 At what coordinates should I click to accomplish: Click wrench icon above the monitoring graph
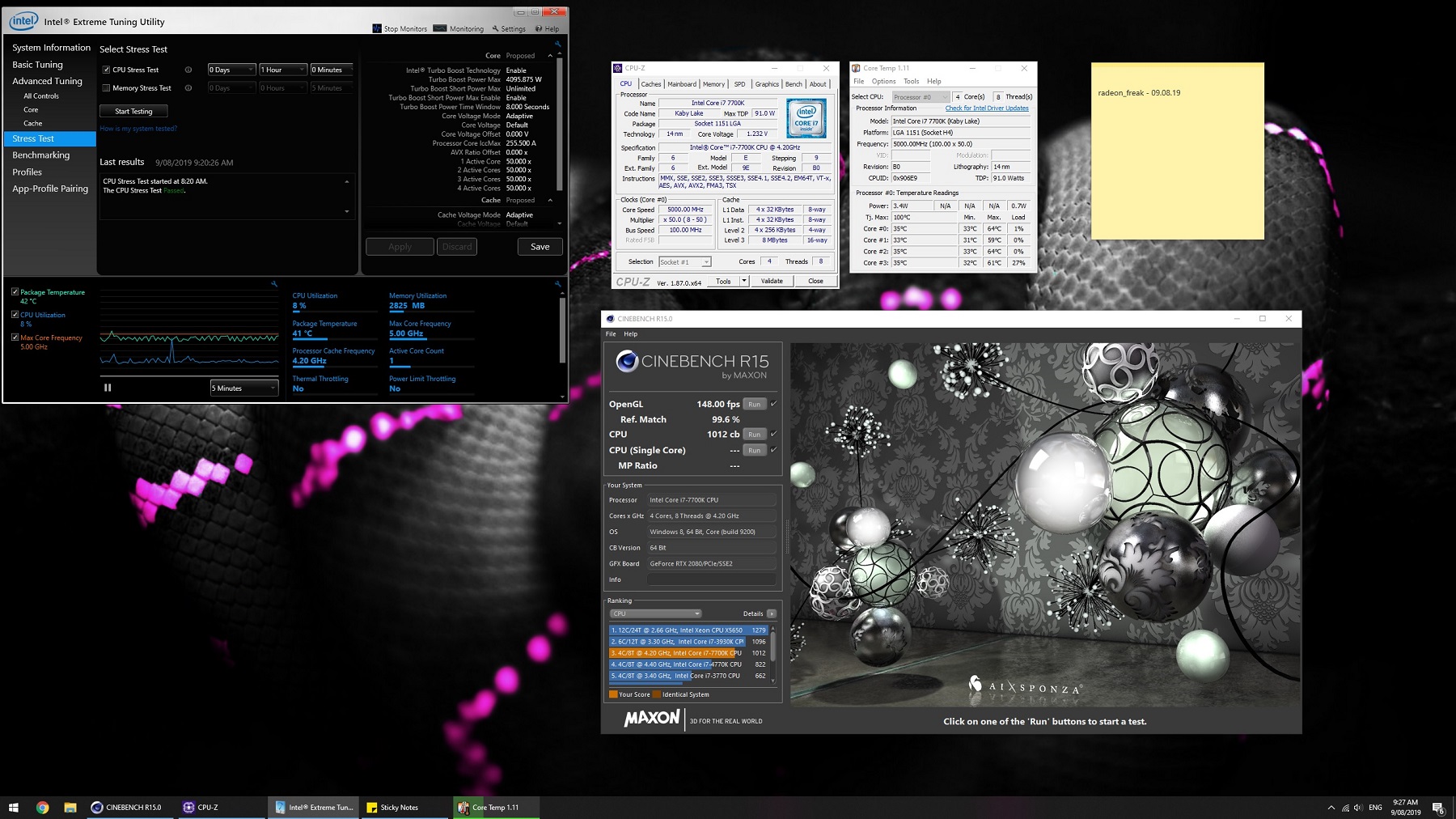(274, 284)
